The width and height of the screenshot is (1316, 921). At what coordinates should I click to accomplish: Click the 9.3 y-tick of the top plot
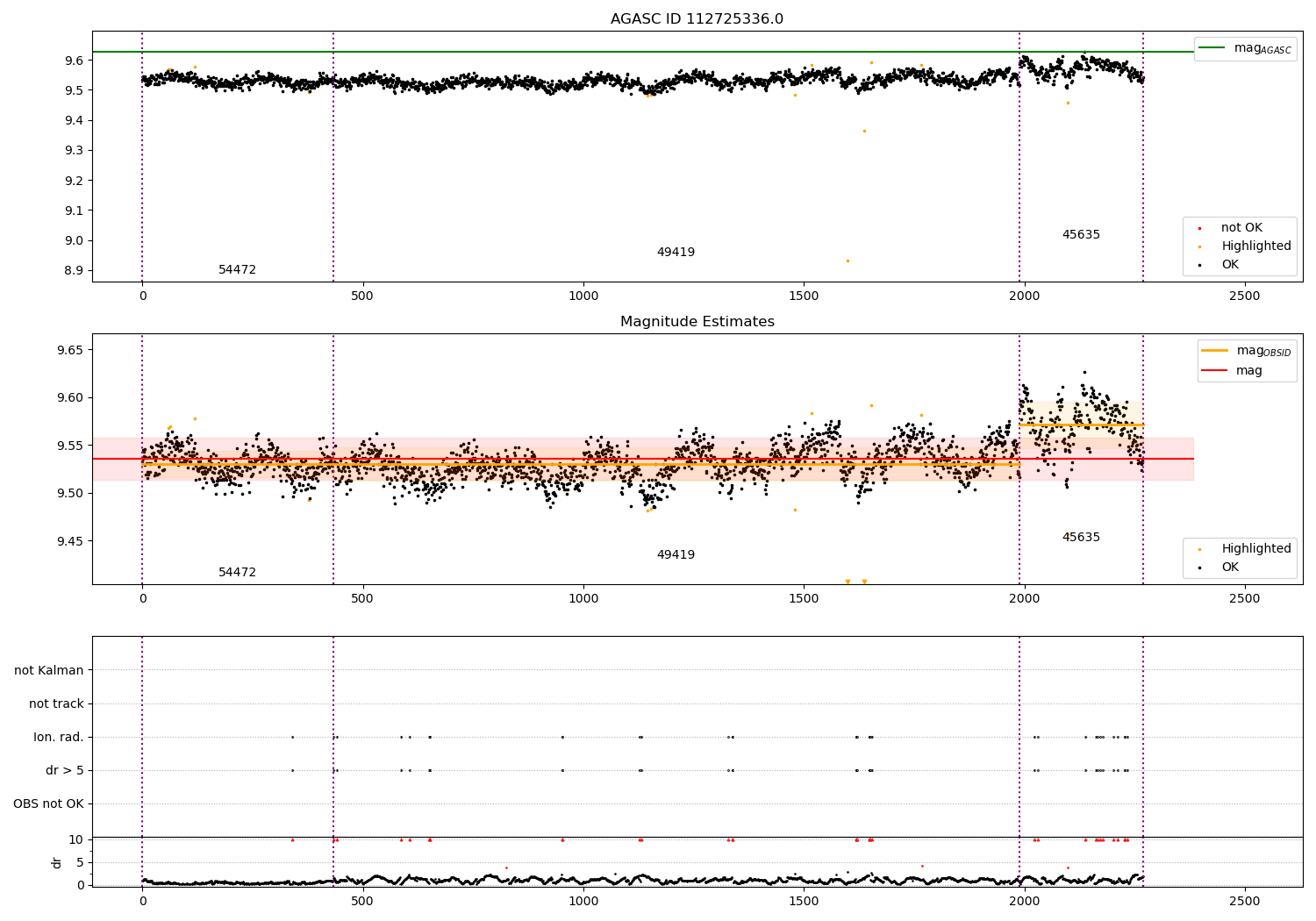click(75, 151)
